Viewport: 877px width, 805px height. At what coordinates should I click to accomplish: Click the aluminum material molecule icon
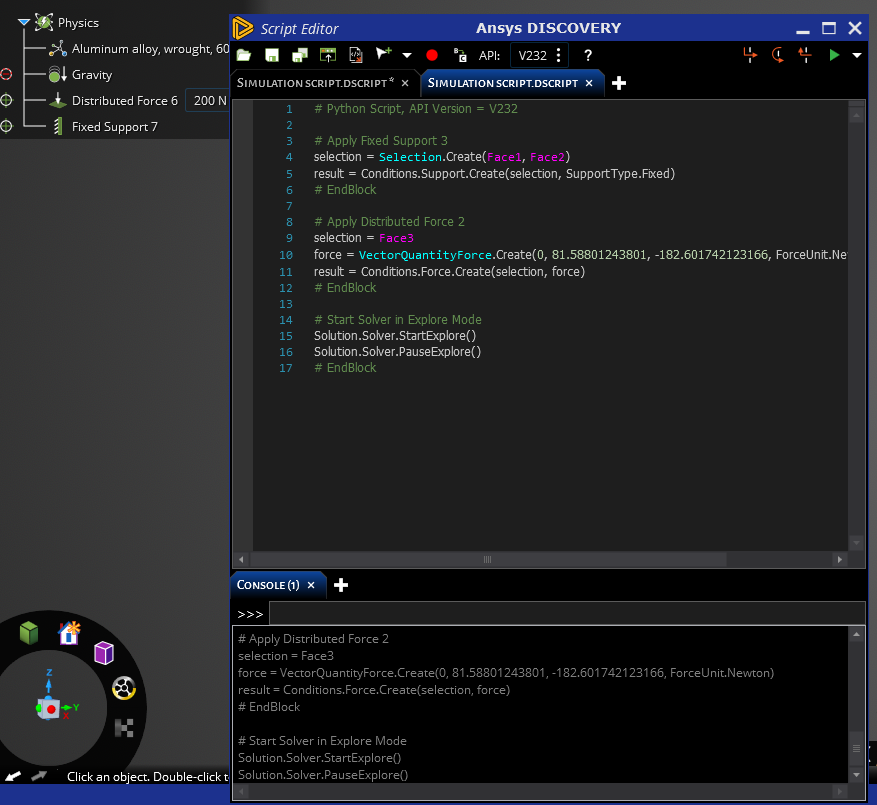(58, 49)
